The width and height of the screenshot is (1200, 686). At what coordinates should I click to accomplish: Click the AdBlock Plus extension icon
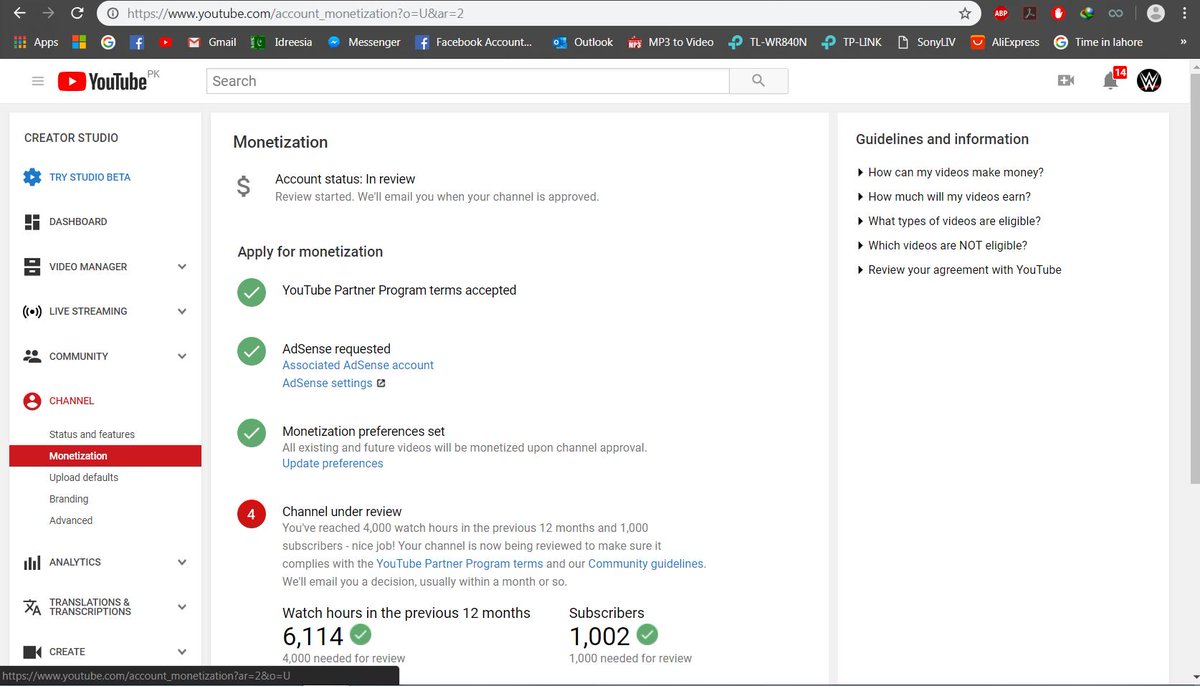point(1001,13)
